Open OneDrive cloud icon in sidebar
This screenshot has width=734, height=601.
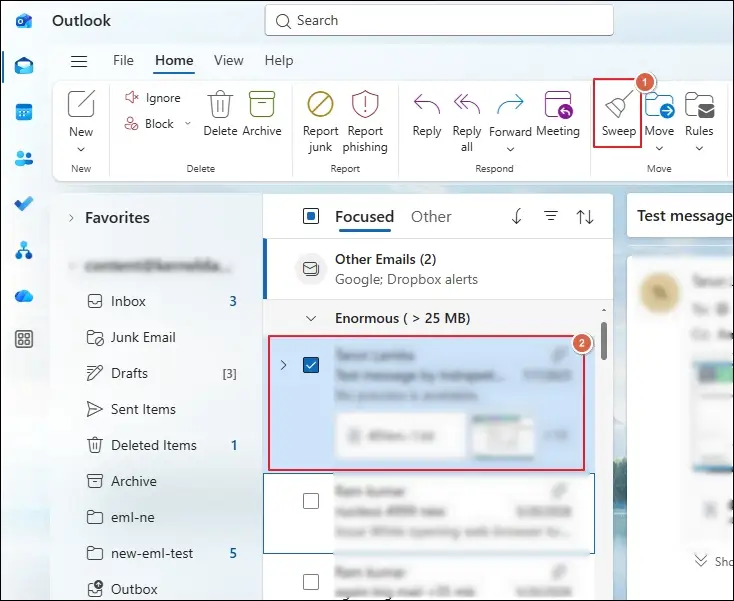24,296
